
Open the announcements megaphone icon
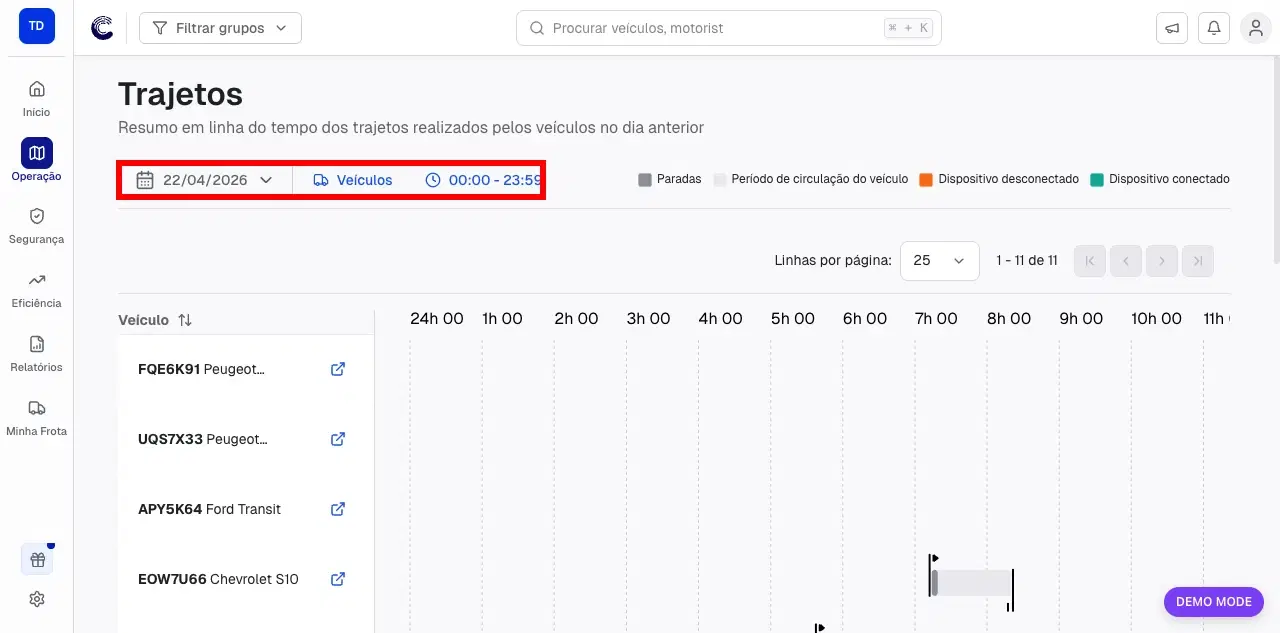coord(1172,28)
